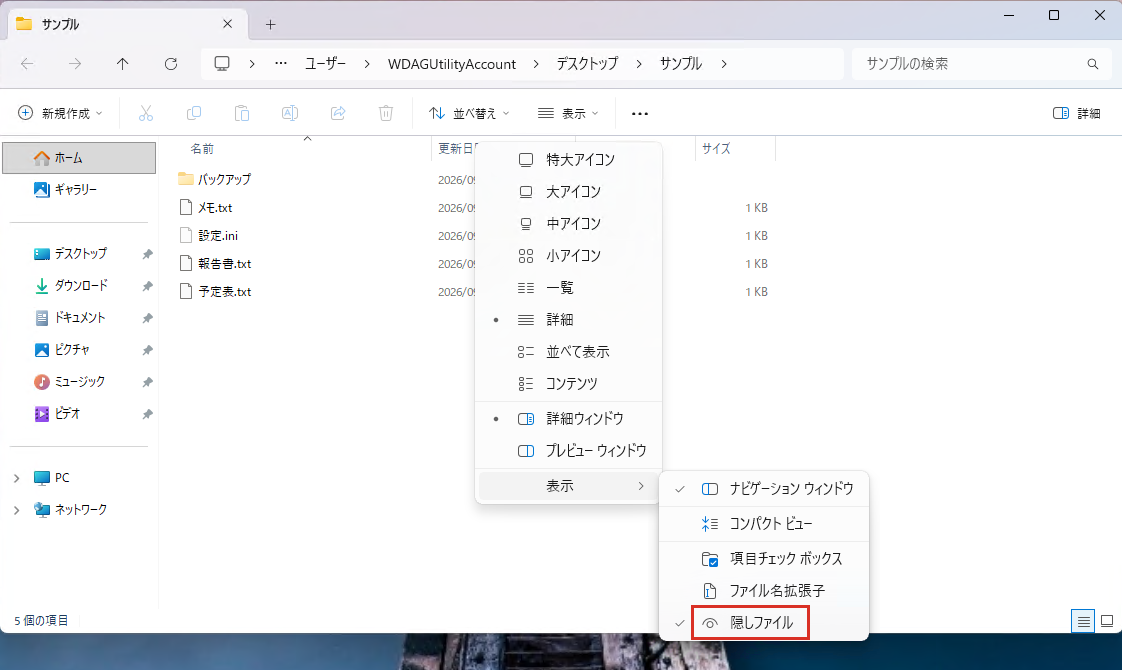Enable 項目チェック ボックス option
This screenshot has height=670, width=1122.
(764, 558)
